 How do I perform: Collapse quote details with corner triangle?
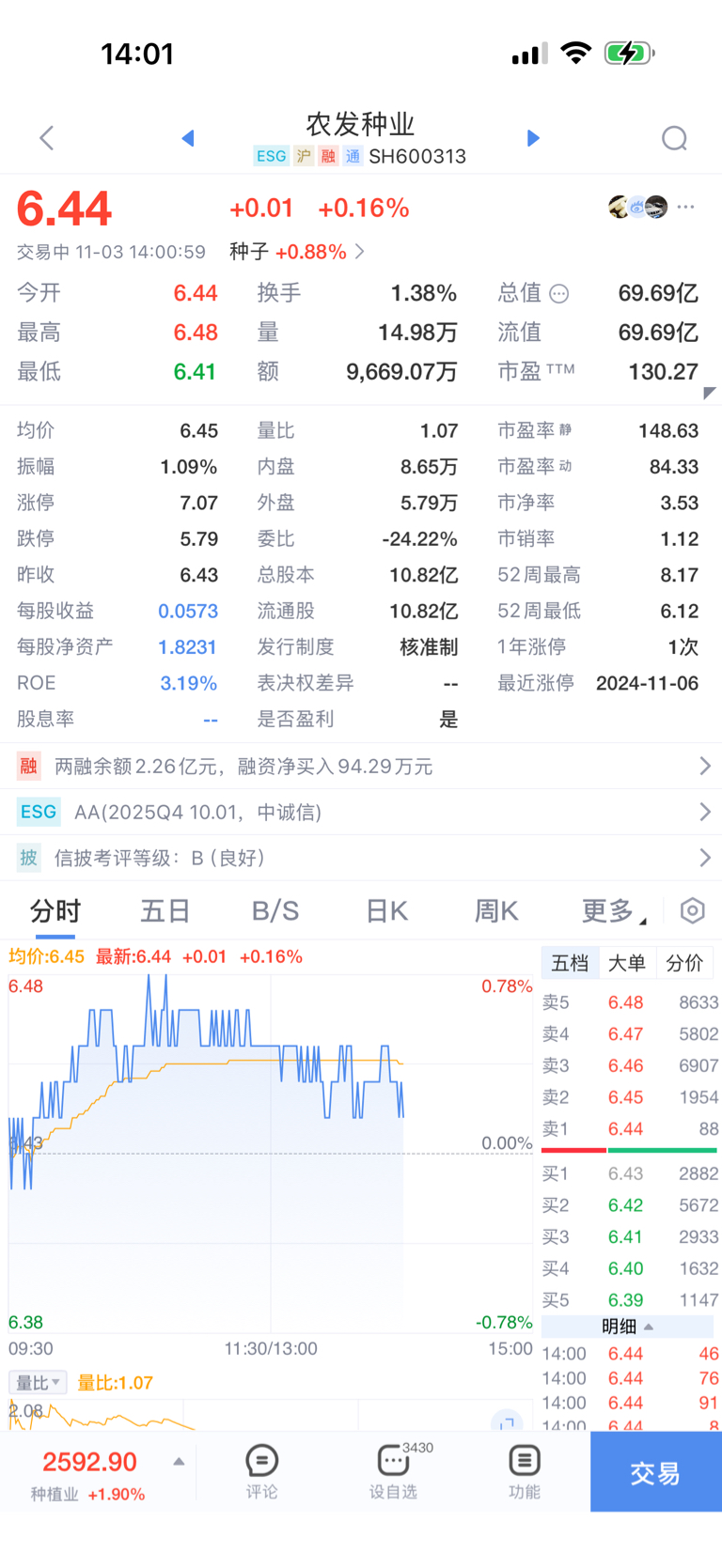pos(710,393)
